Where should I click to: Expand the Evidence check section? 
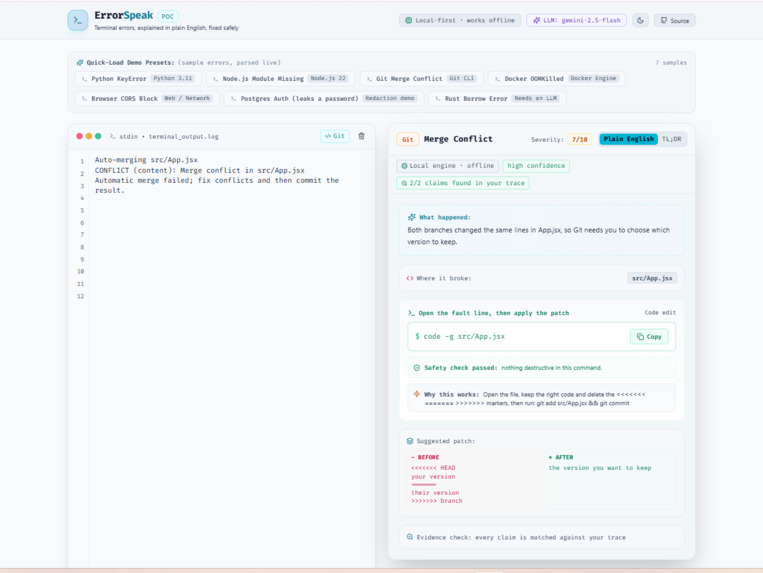[x=542, y=537]
